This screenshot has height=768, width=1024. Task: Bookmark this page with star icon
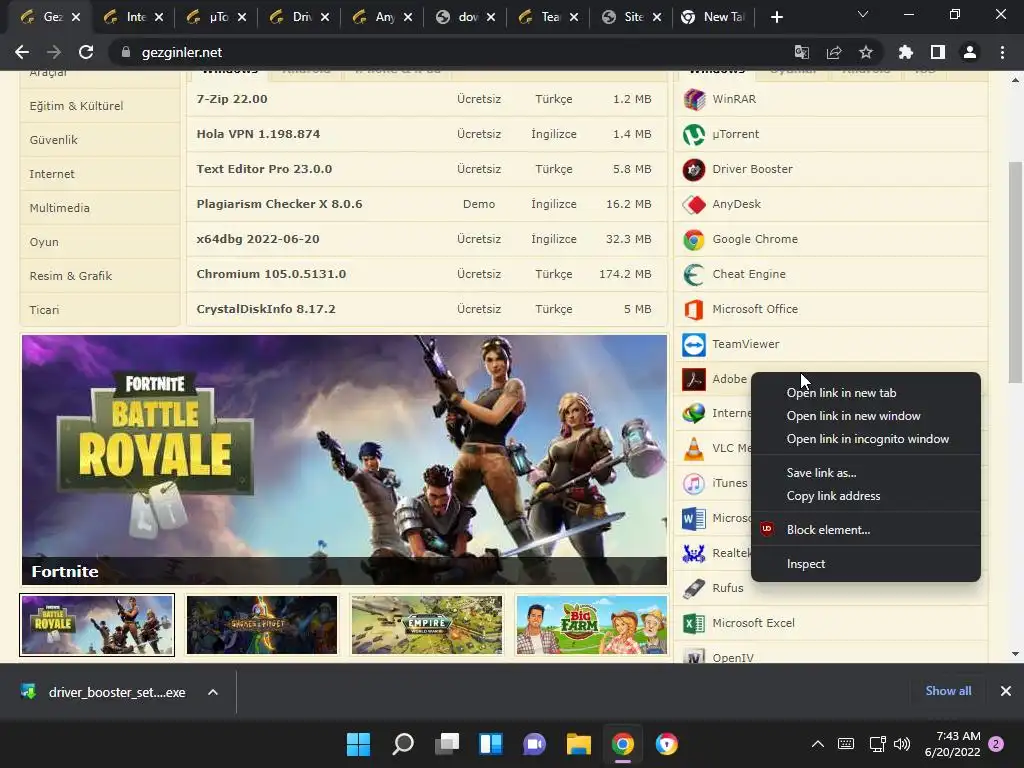(866, 52)
